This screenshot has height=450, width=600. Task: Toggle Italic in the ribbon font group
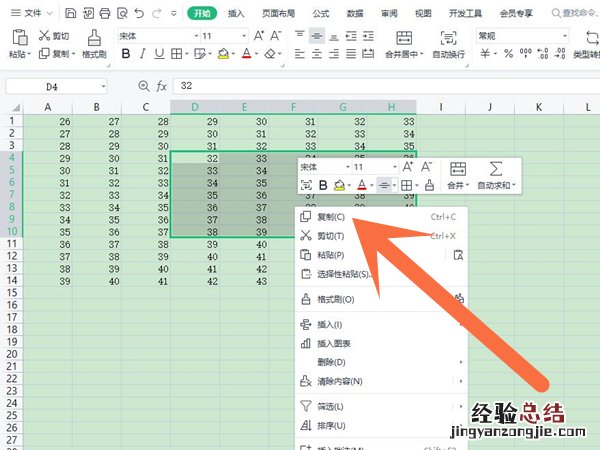coord(140,54)
